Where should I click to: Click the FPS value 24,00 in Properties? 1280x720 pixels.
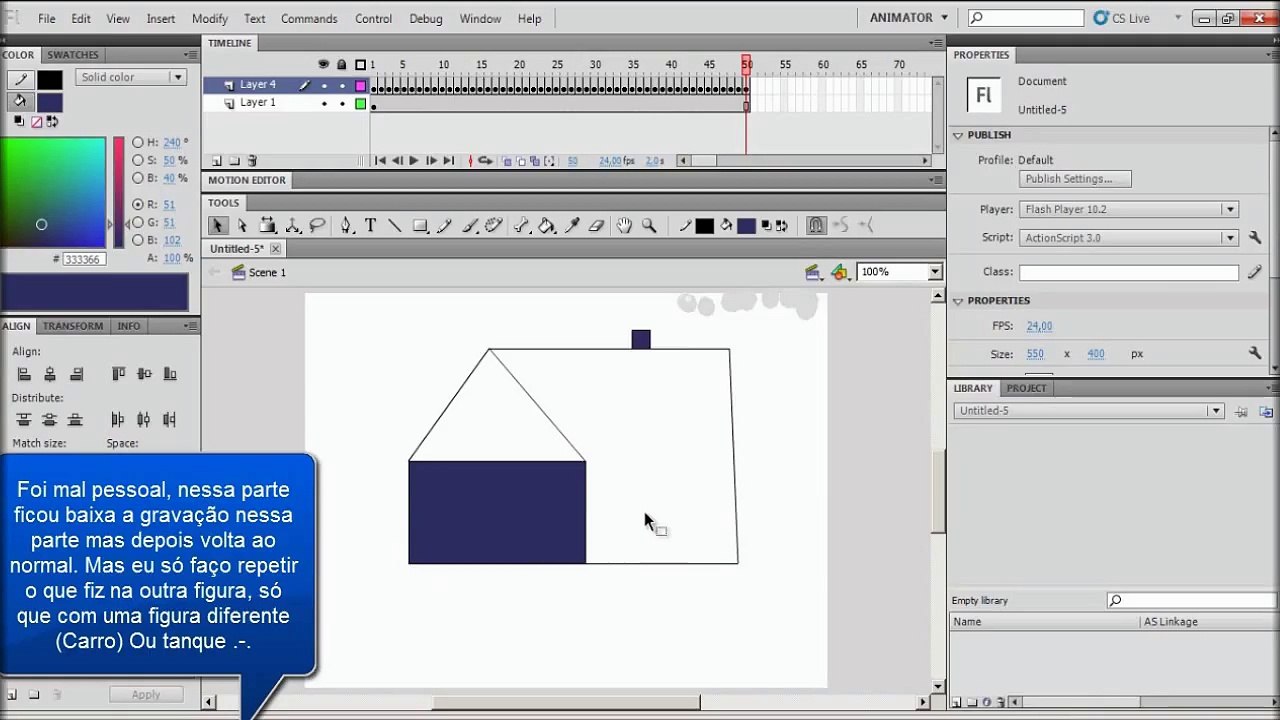click(1039, 326)
